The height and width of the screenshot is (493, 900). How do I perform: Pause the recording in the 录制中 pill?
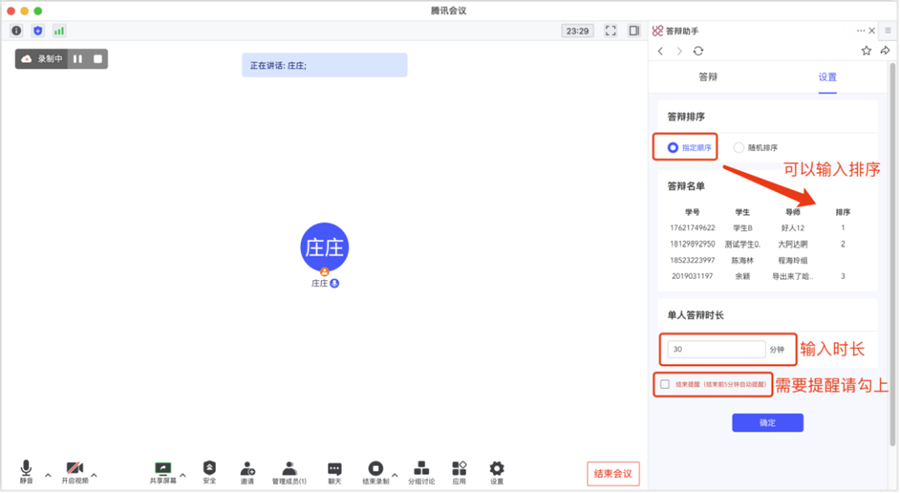(x=78, y=59)
